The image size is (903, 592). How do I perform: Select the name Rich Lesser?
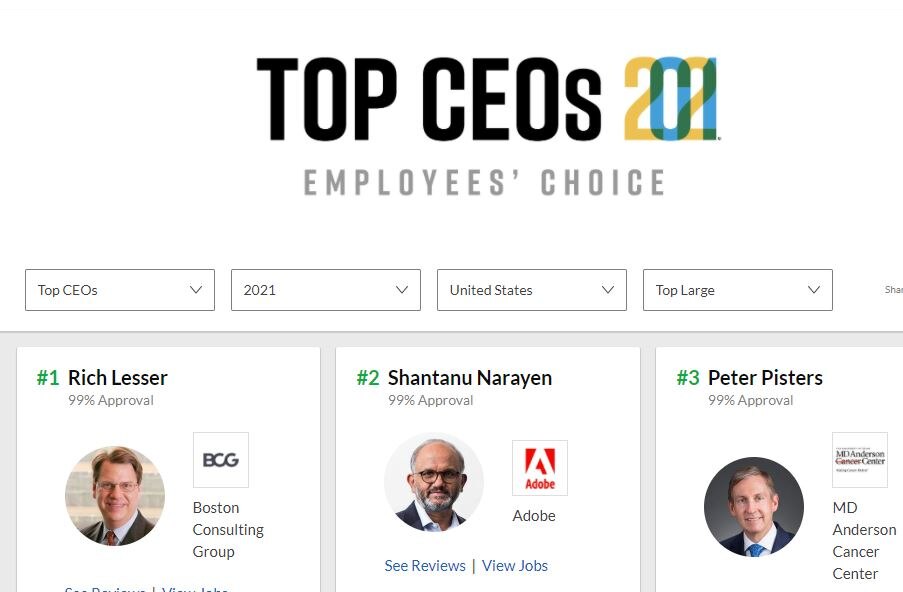click(x=117, y=378)
